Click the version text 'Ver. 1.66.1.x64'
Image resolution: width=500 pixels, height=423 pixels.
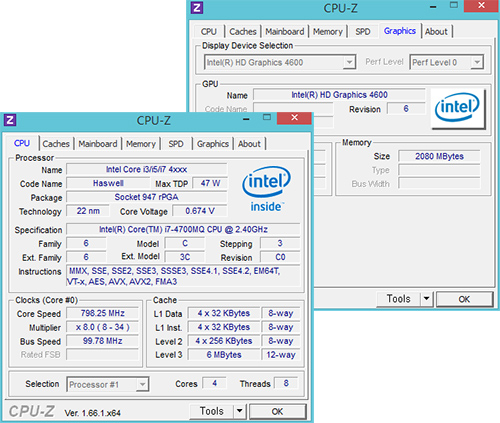[93, 413]
